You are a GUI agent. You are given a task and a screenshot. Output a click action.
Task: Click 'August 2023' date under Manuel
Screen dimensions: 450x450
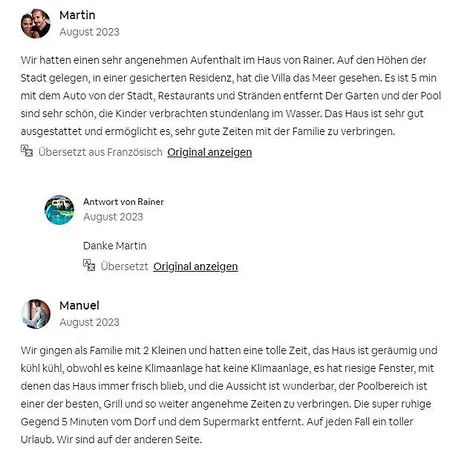coord(89,322)
